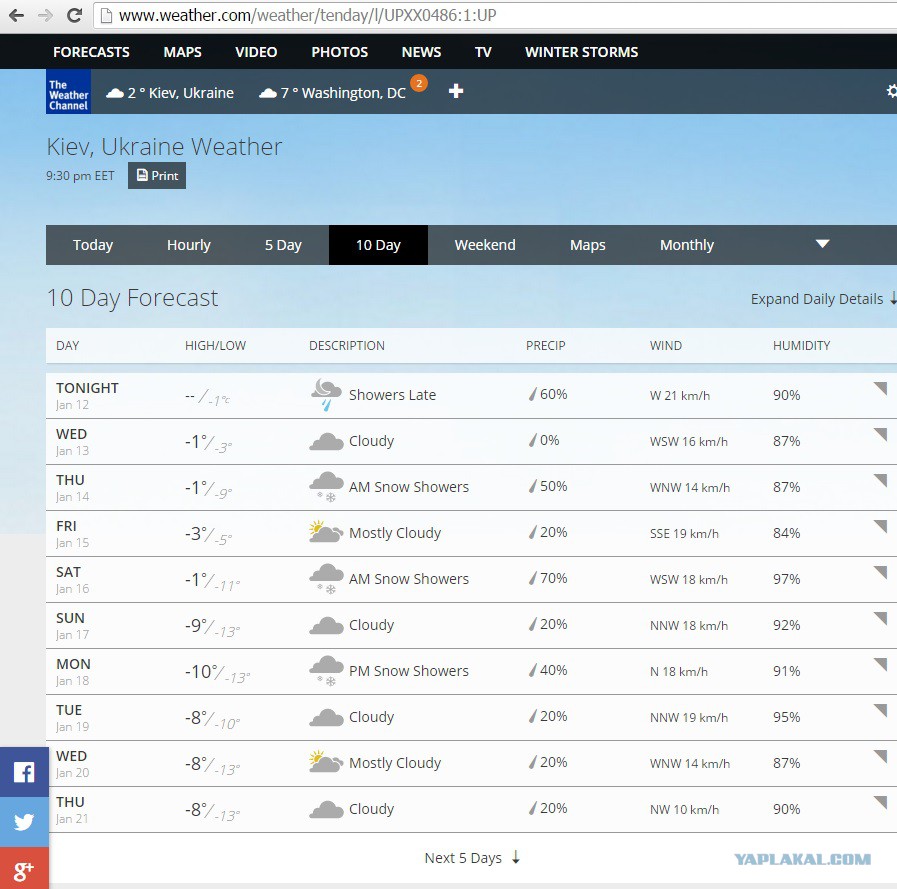Expand details for WED Jan 13 row
This screenshot has width=897, height=889.
[881, 434]
